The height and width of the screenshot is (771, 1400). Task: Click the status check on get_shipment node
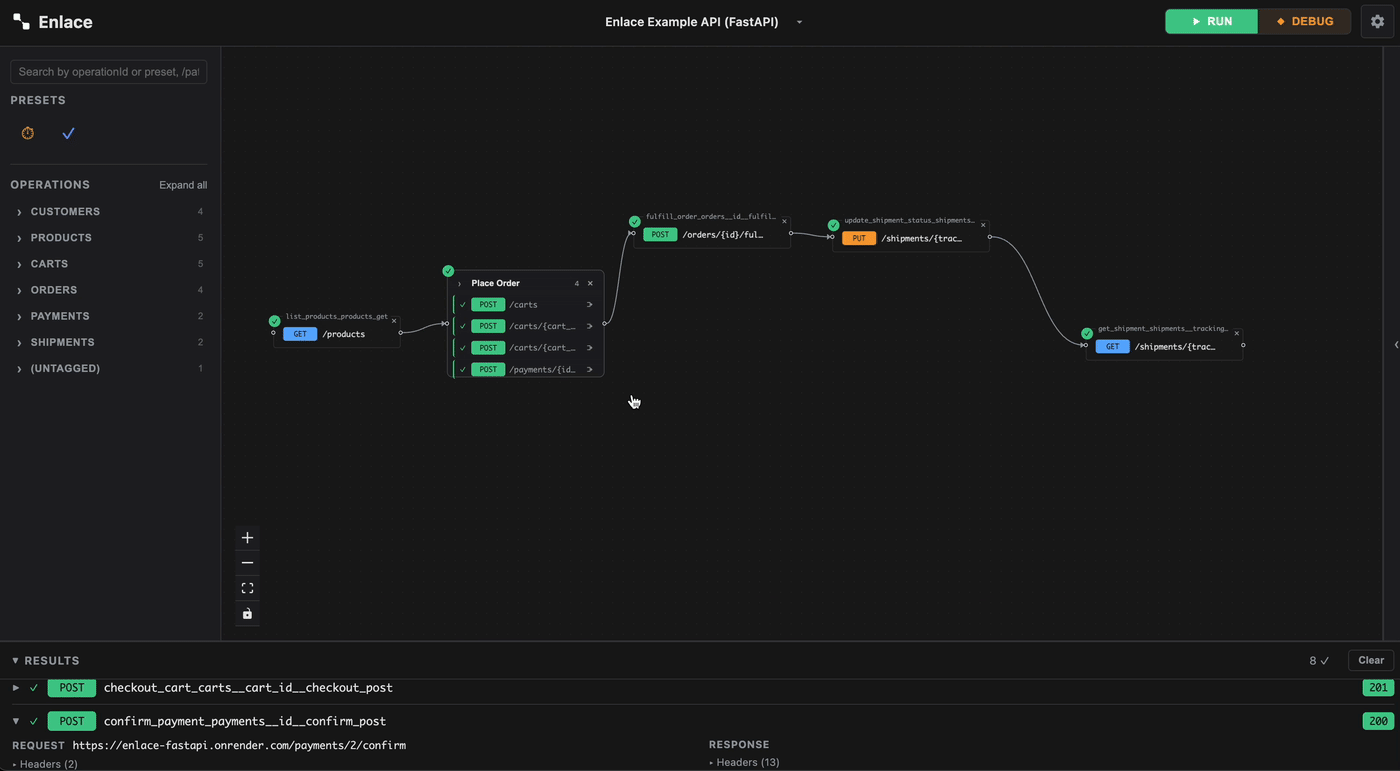1087,333
